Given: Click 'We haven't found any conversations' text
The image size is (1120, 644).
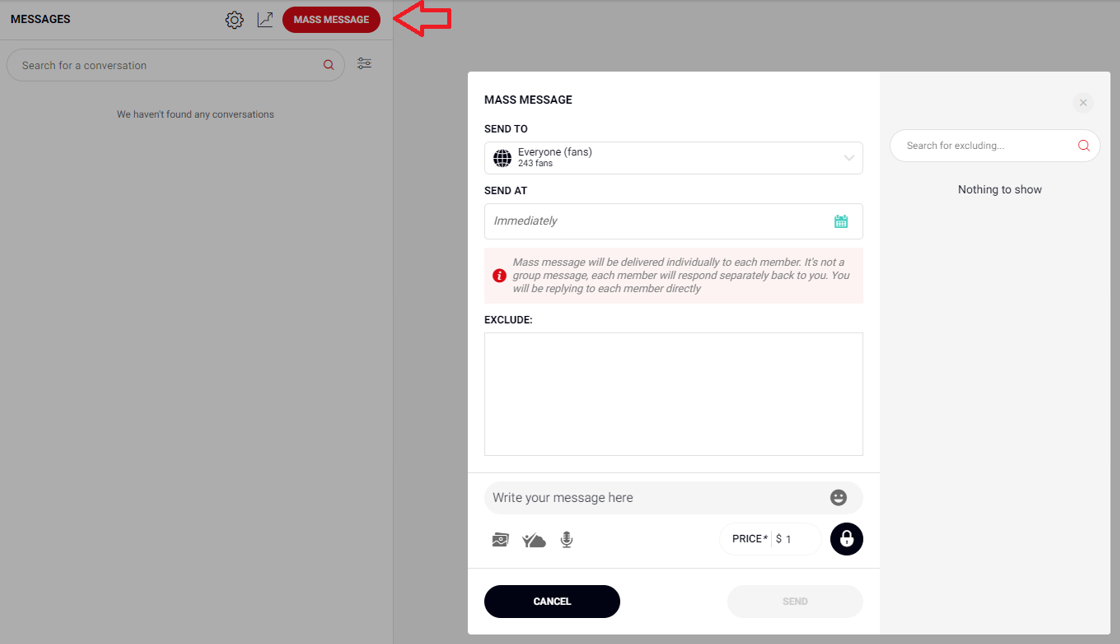Looking at the screenshot, I should [195, 114].
